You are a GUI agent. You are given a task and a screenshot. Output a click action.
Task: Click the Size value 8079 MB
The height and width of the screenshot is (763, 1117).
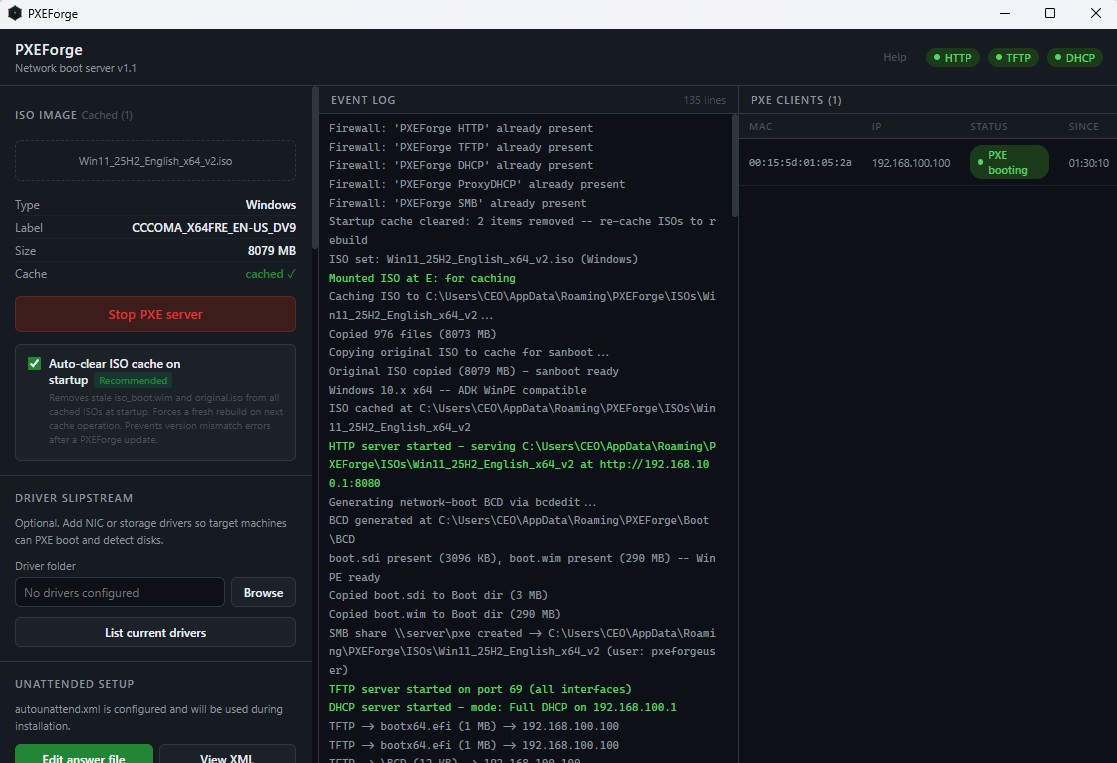[x=271, y=250]
